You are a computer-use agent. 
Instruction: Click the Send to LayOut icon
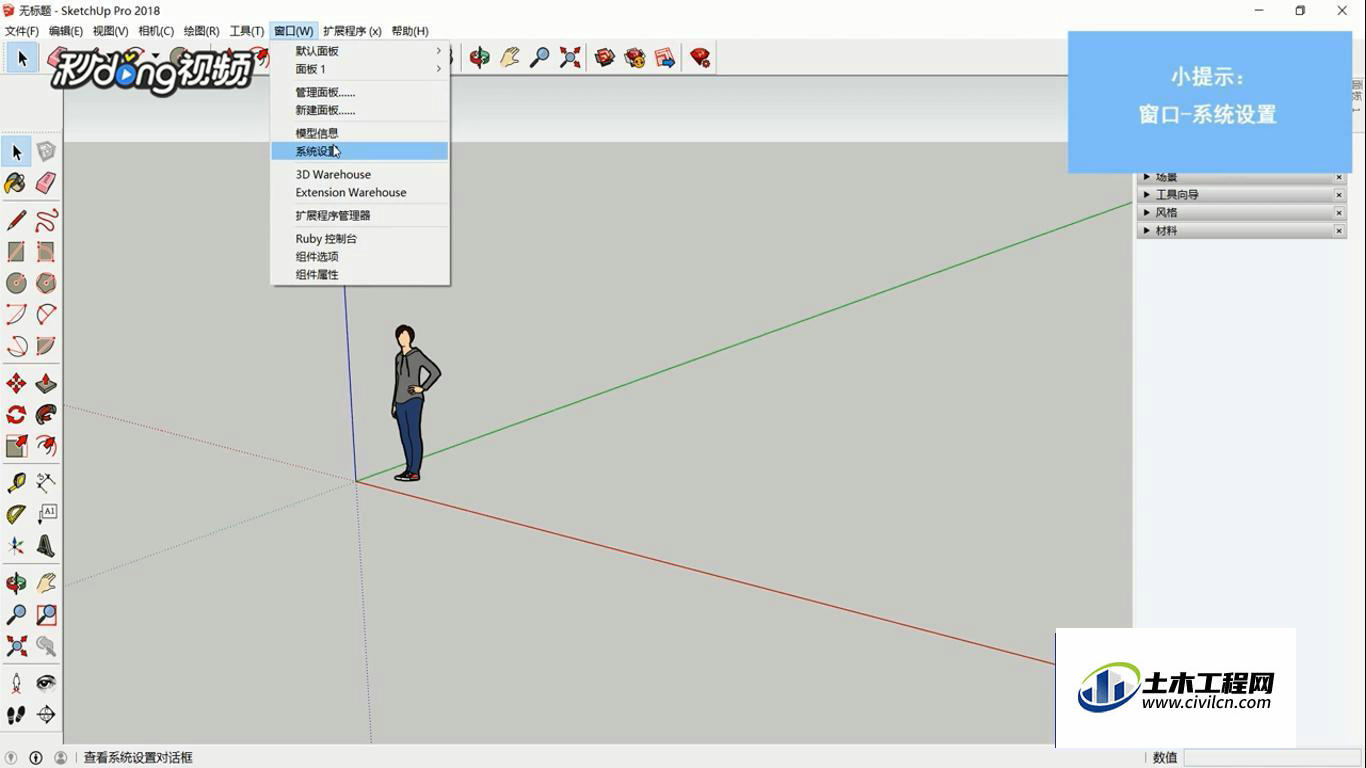665,58
